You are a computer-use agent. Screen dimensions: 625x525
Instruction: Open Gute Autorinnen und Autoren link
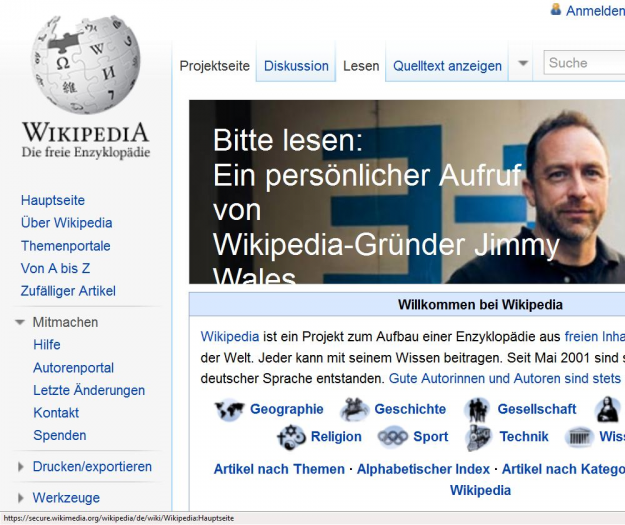[505, 378]
